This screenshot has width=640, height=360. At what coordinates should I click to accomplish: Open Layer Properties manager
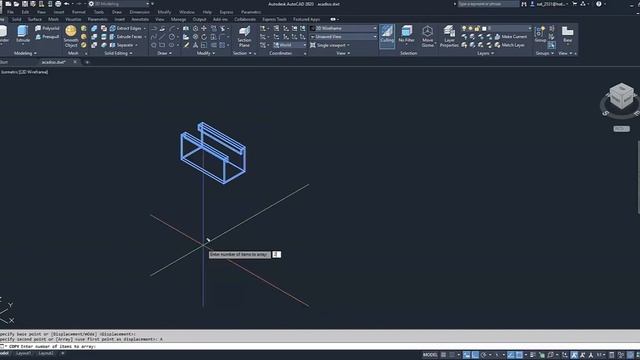[449, 37]
